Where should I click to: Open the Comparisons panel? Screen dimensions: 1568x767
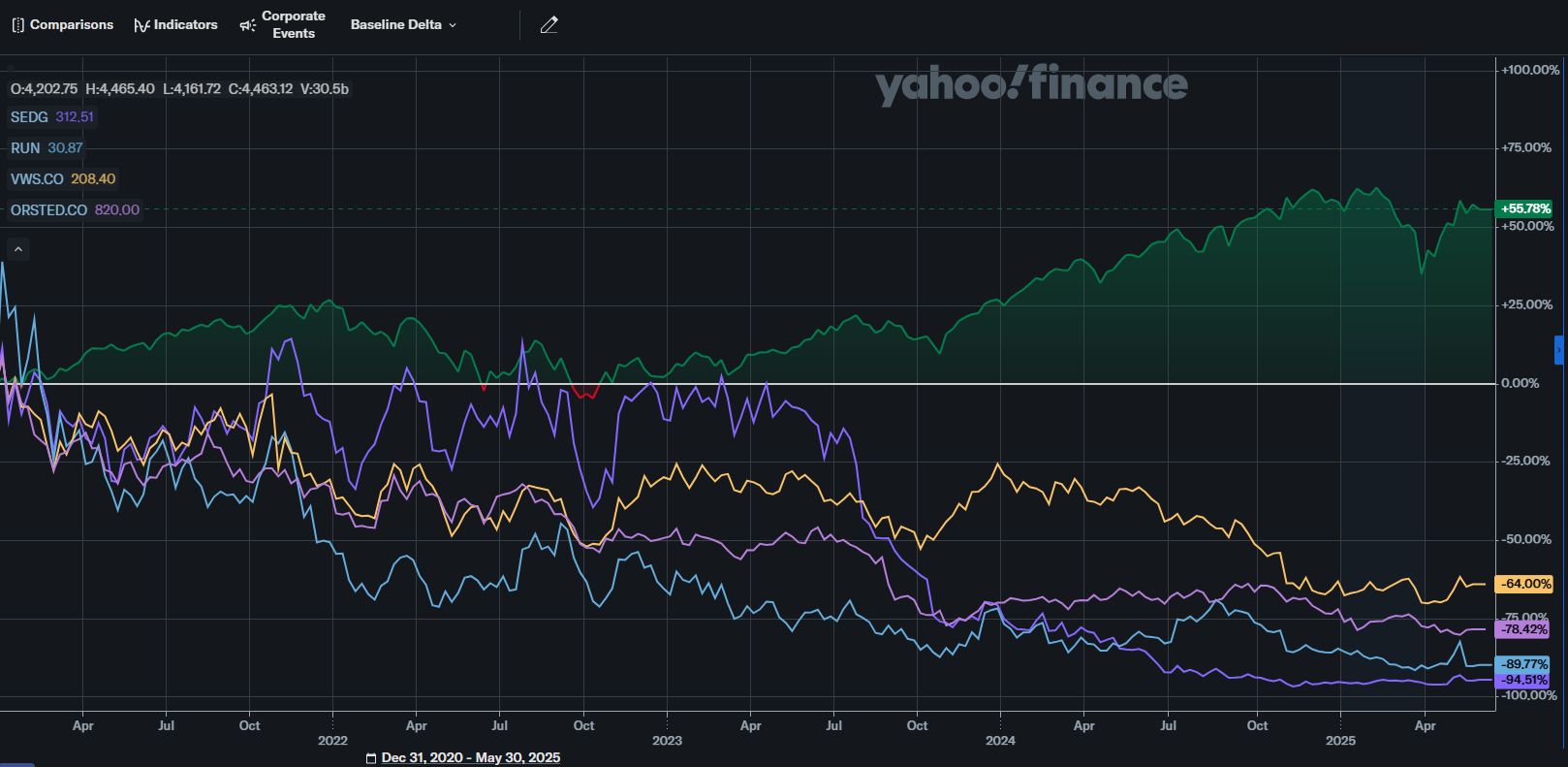63,25
